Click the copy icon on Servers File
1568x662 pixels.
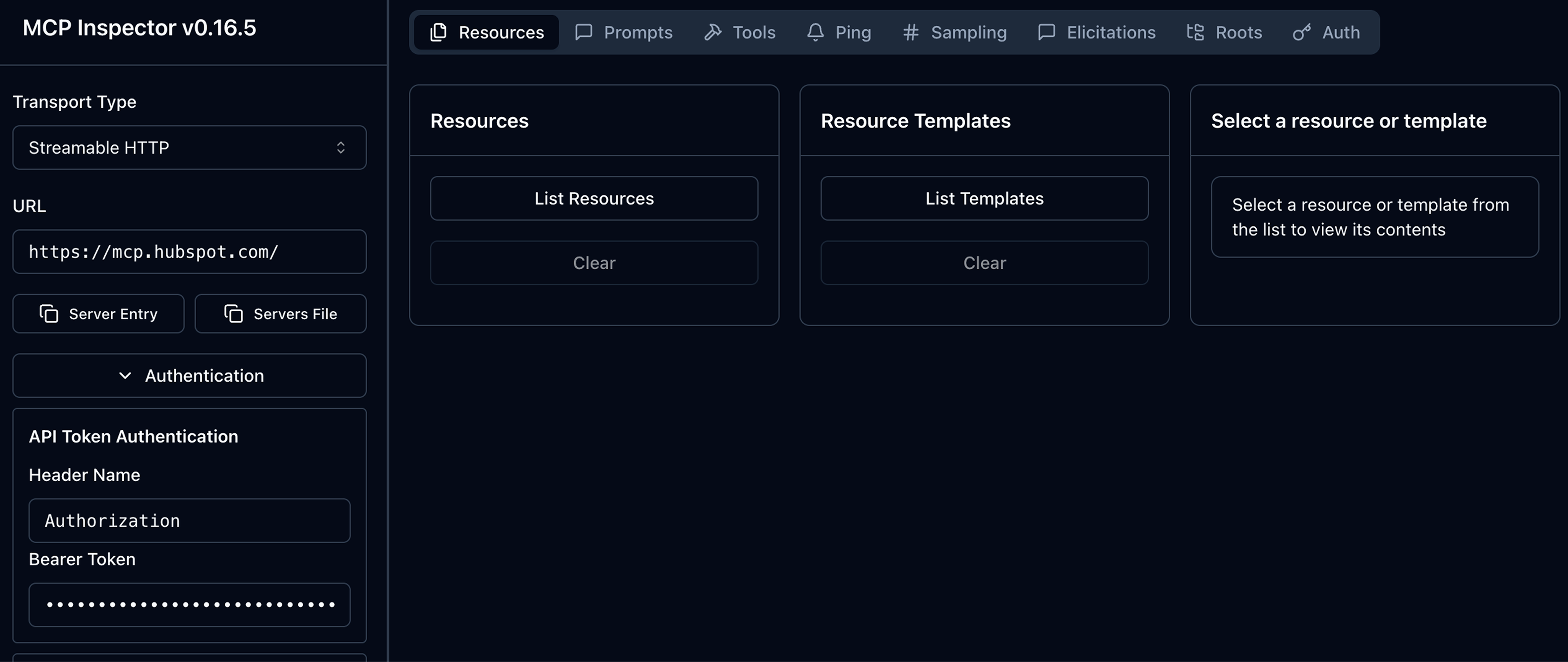point(233,314)
